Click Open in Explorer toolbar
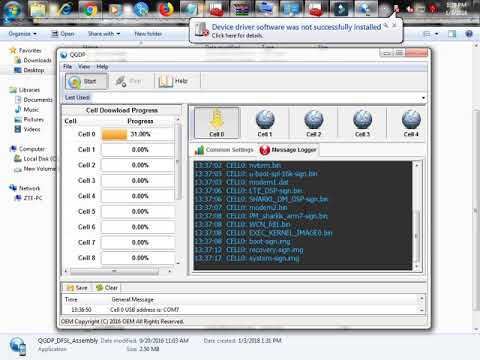The image size is (480, 360). click(x=63, y=34)
